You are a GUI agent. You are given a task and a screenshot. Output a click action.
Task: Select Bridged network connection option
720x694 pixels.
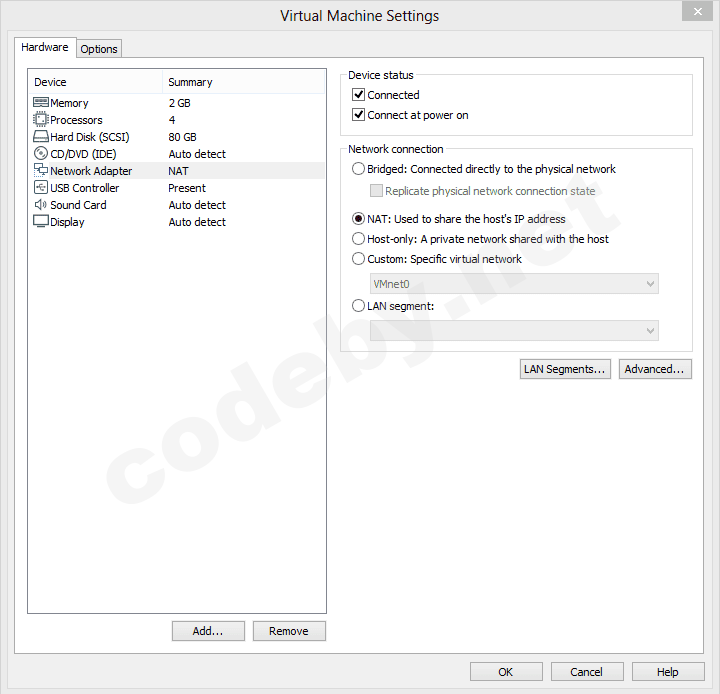[358, 169]
